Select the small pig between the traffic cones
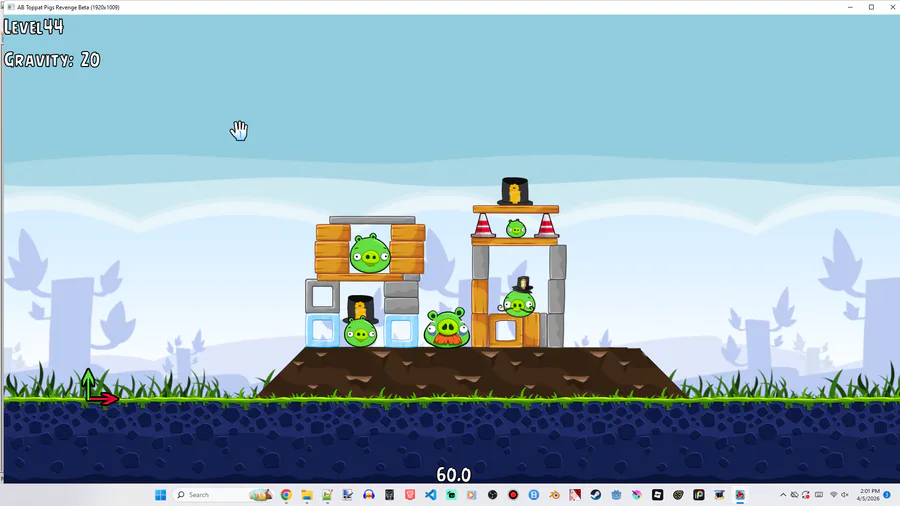Viewport: 900px width, 506px height. tap(516, 228)
